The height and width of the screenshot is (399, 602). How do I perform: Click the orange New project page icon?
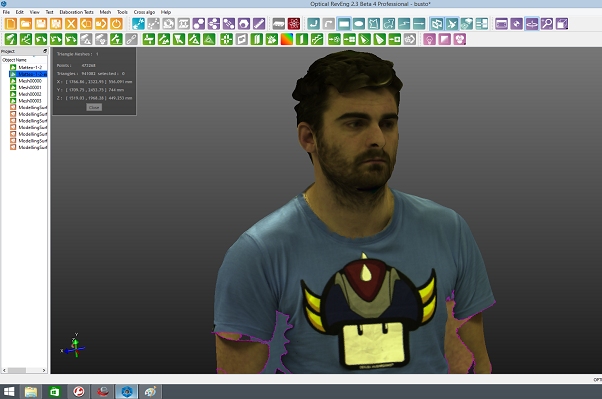pyautogui.click(x=11, y=24)
